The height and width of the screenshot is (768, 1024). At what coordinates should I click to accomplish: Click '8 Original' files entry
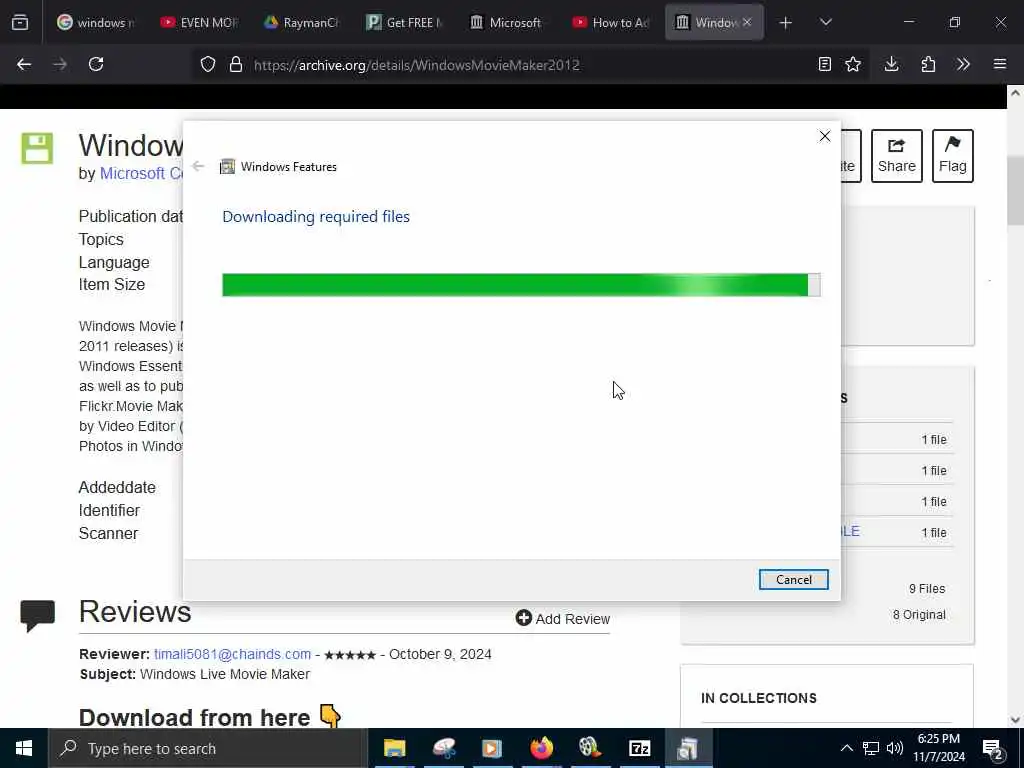tap(919, 615)
